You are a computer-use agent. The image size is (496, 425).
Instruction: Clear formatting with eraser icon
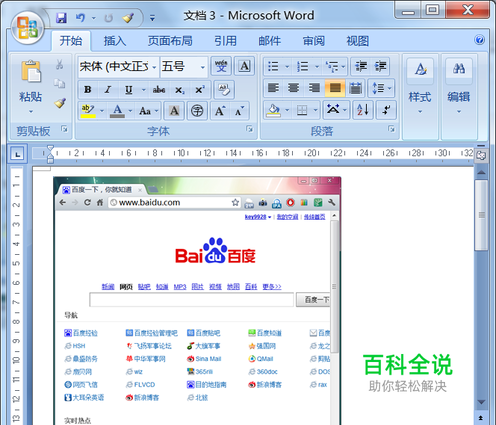224,89
